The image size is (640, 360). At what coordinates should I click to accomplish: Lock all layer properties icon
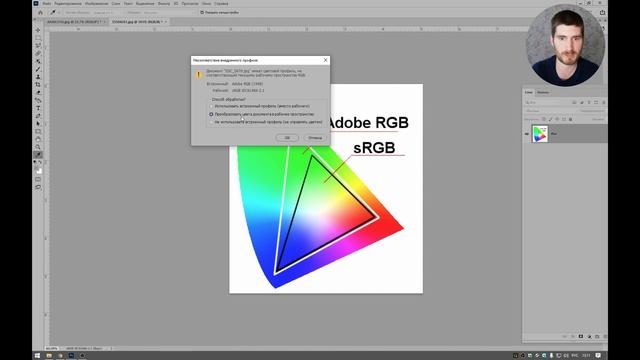[570, 119]
